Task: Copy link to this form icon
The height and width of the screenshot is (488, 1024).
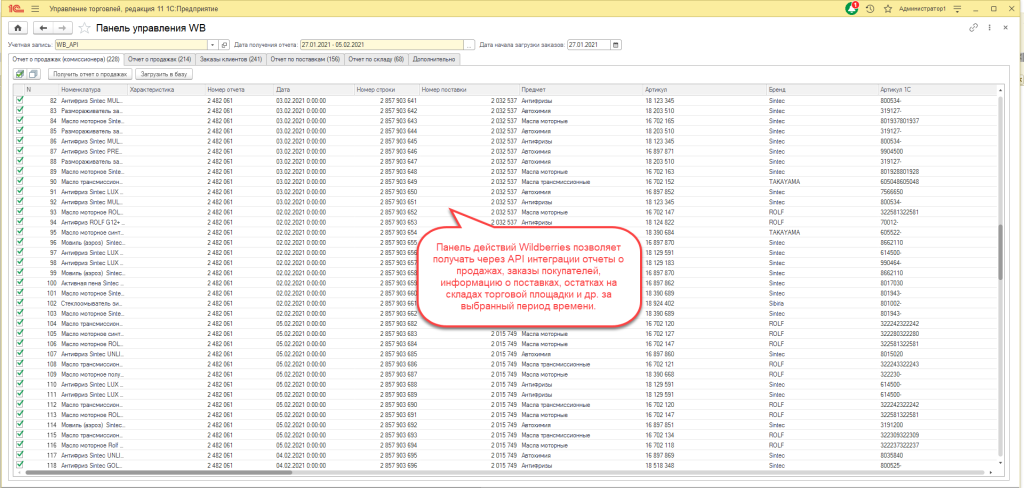Action: (x=975, y=28)
